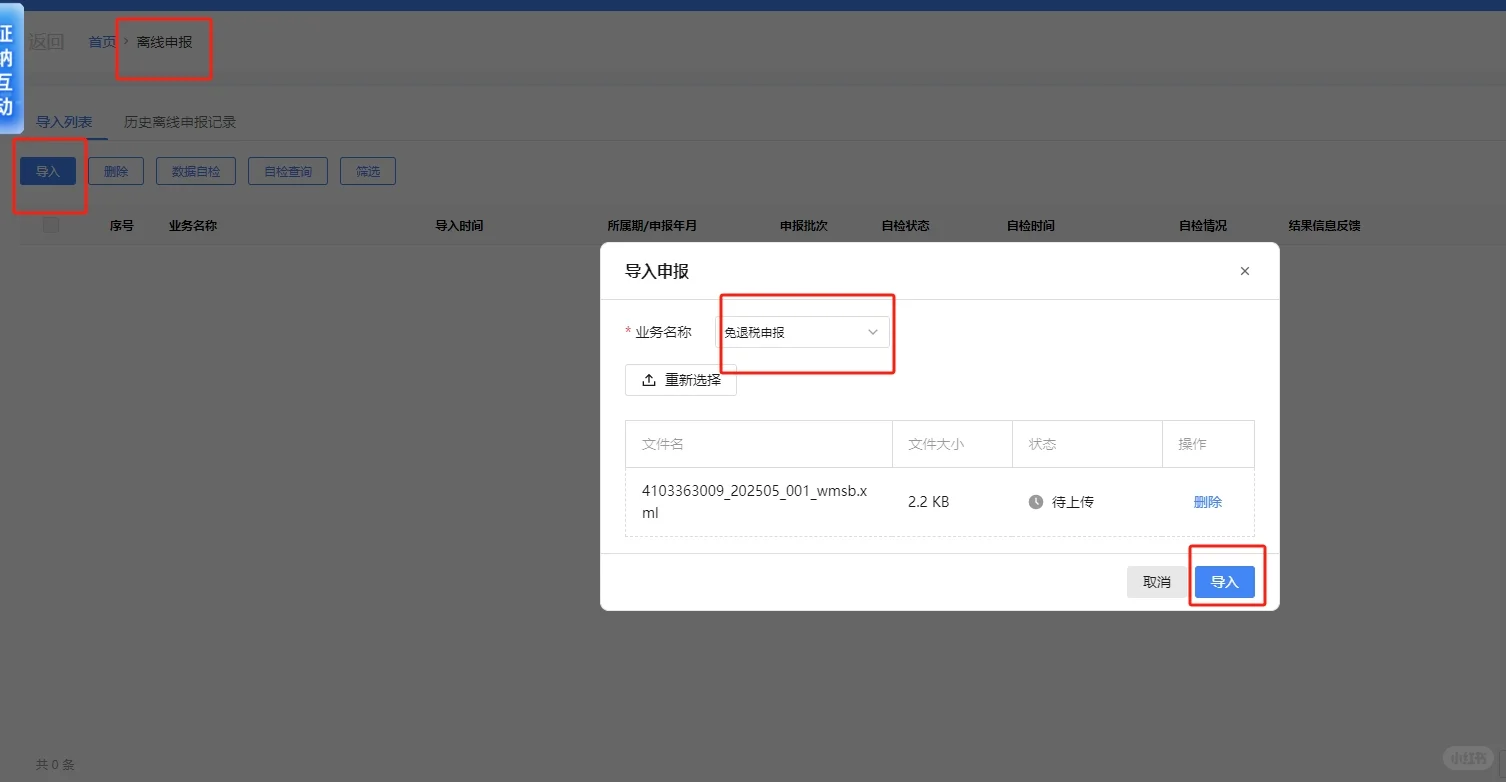Screen dimensions: 1506x782
Task: Click the clock icon next to 待上传 status
Action: click(1036, 501)
